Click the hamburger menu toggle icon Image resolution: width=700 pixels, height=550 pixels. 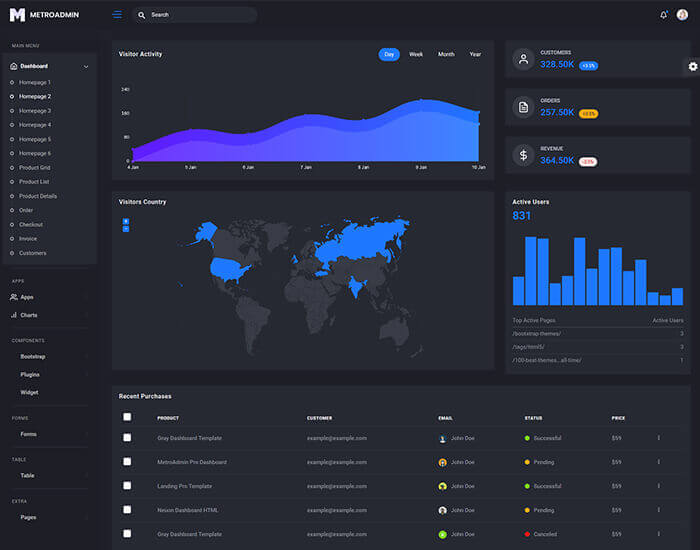(x=117, y=14)
